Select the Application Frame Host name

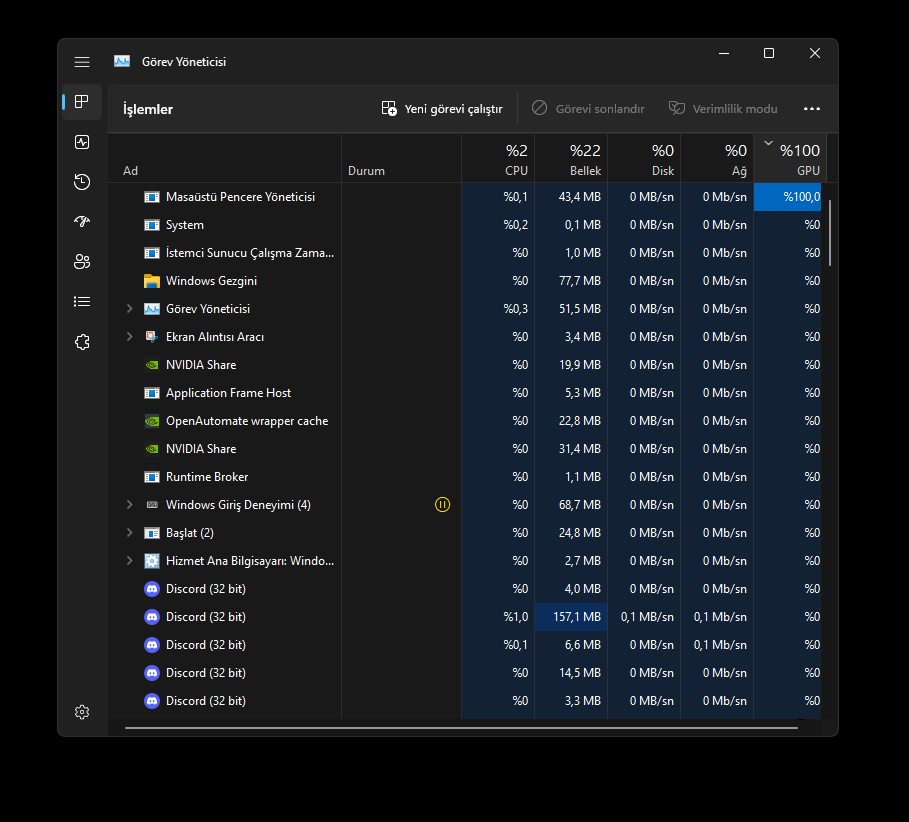coord(228,393)
